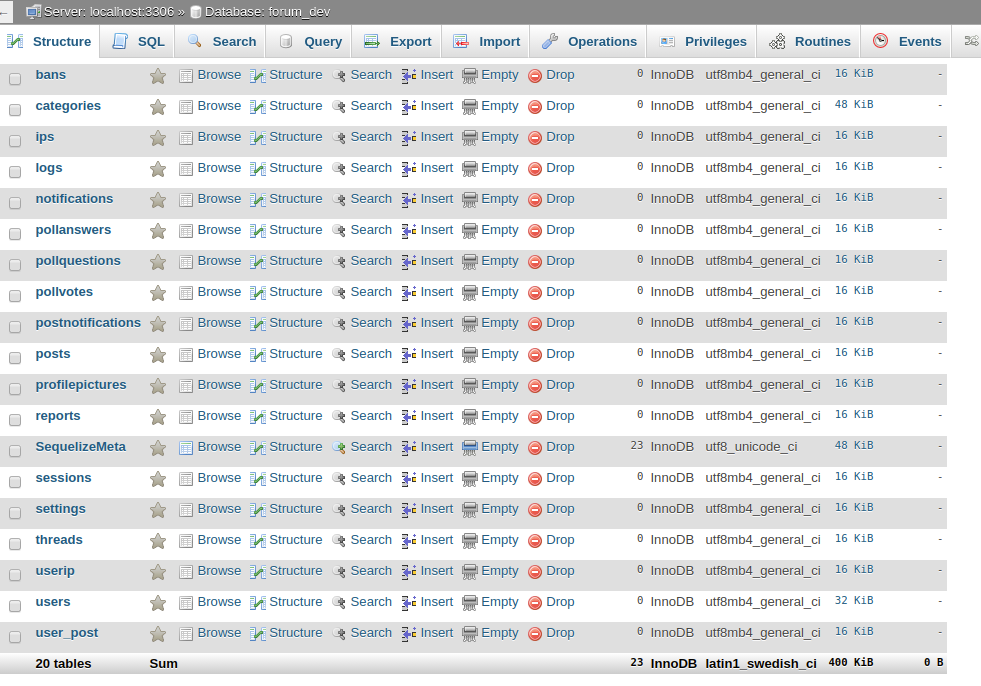Click Structure icon in threads row
This screenshot has width=981, height=686.
click(x=257, y=541)
